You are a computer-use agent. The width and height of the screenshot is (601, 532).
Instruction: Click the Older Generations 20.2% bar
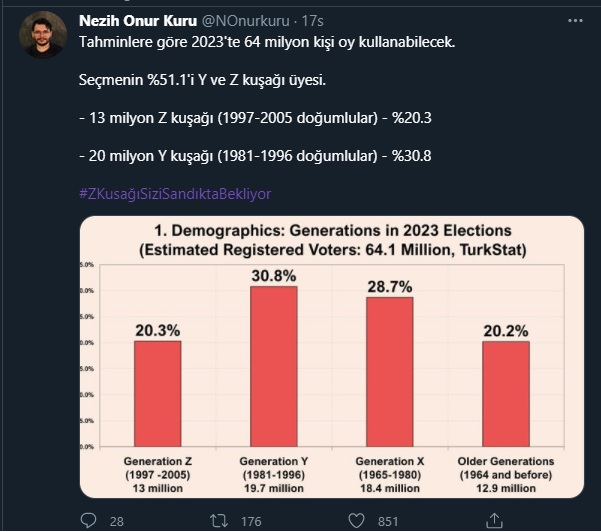[x=505, y=393]
